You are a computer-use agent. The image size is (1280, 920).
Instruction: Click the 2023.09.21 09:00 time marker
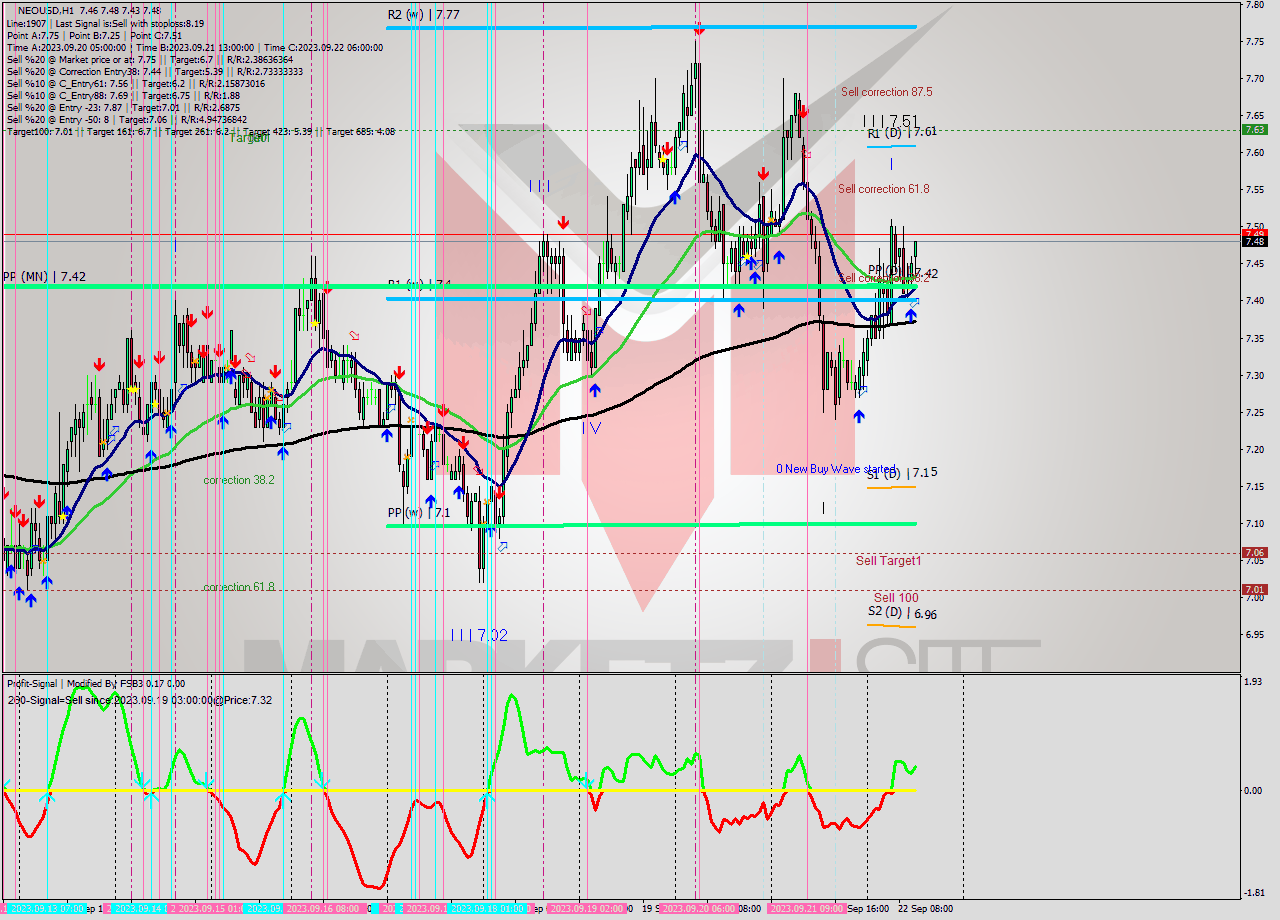807,909
